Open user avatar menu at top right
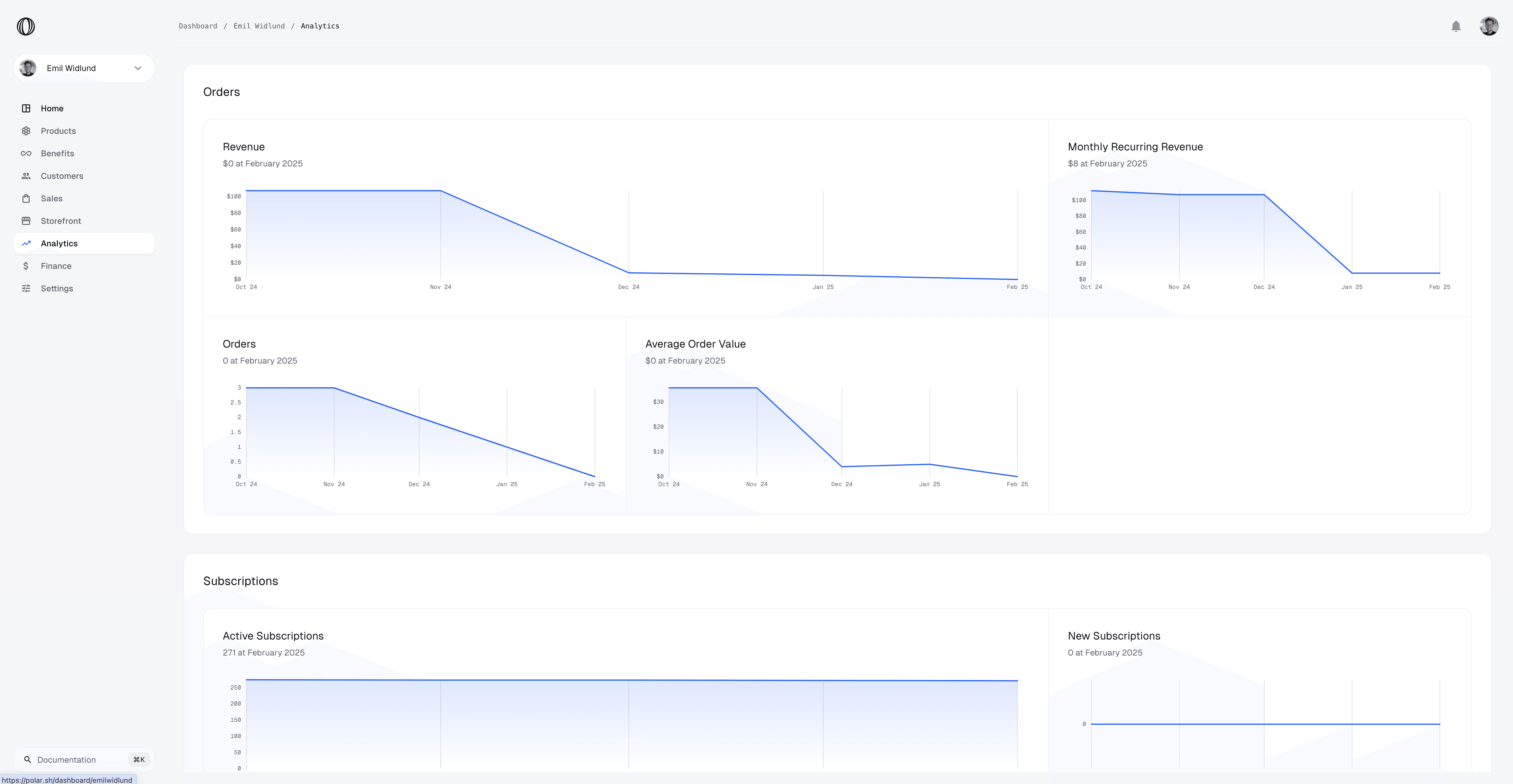The image size is (1513, 784). (x=1488, y=26)
